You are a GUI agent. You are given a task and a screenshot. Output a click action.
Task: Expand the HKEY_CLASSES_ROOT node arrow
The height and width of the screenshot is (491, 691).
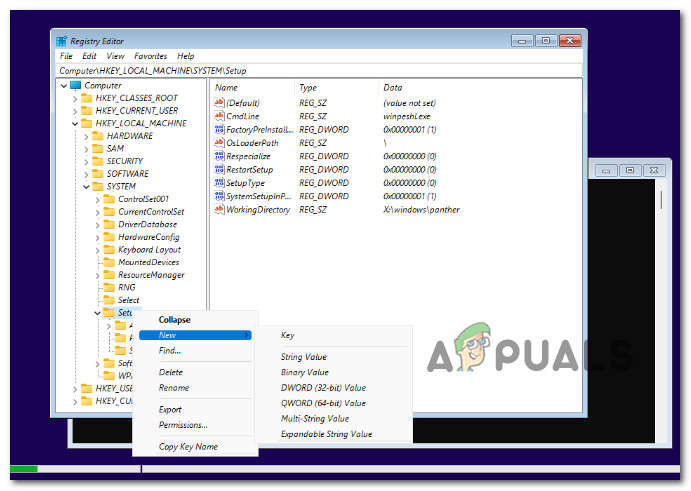coord(75,98)
